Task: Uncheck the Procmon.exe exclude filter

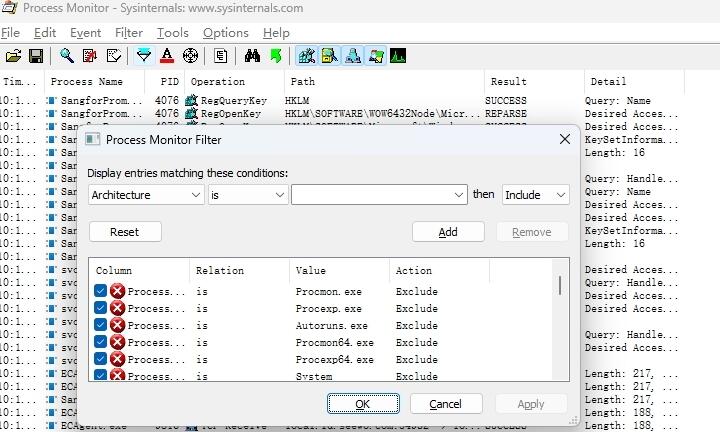Action: [100, 291]
